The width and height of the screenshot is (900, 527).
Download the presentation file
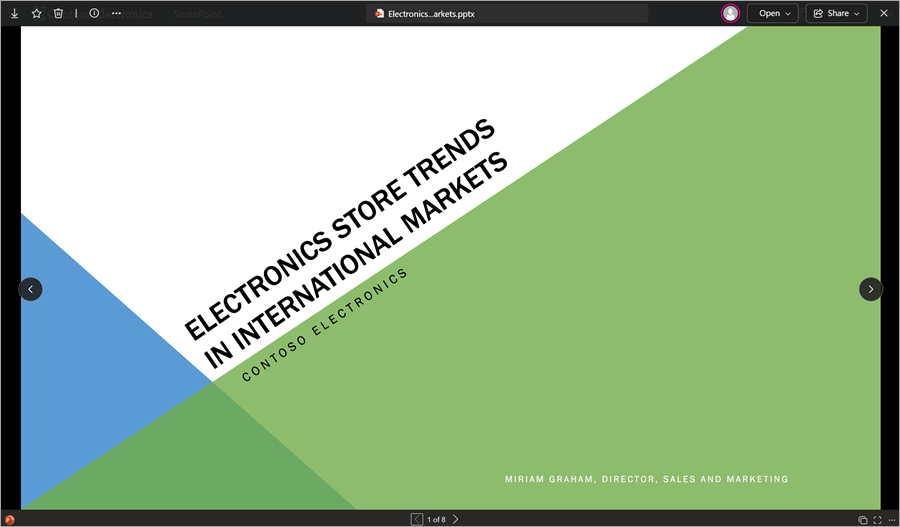pos(14,13)
